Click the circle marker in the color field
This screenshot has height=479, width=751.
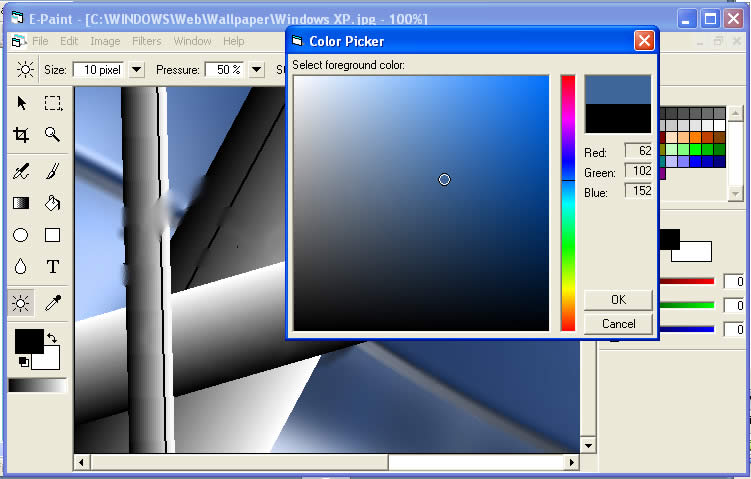444,180
